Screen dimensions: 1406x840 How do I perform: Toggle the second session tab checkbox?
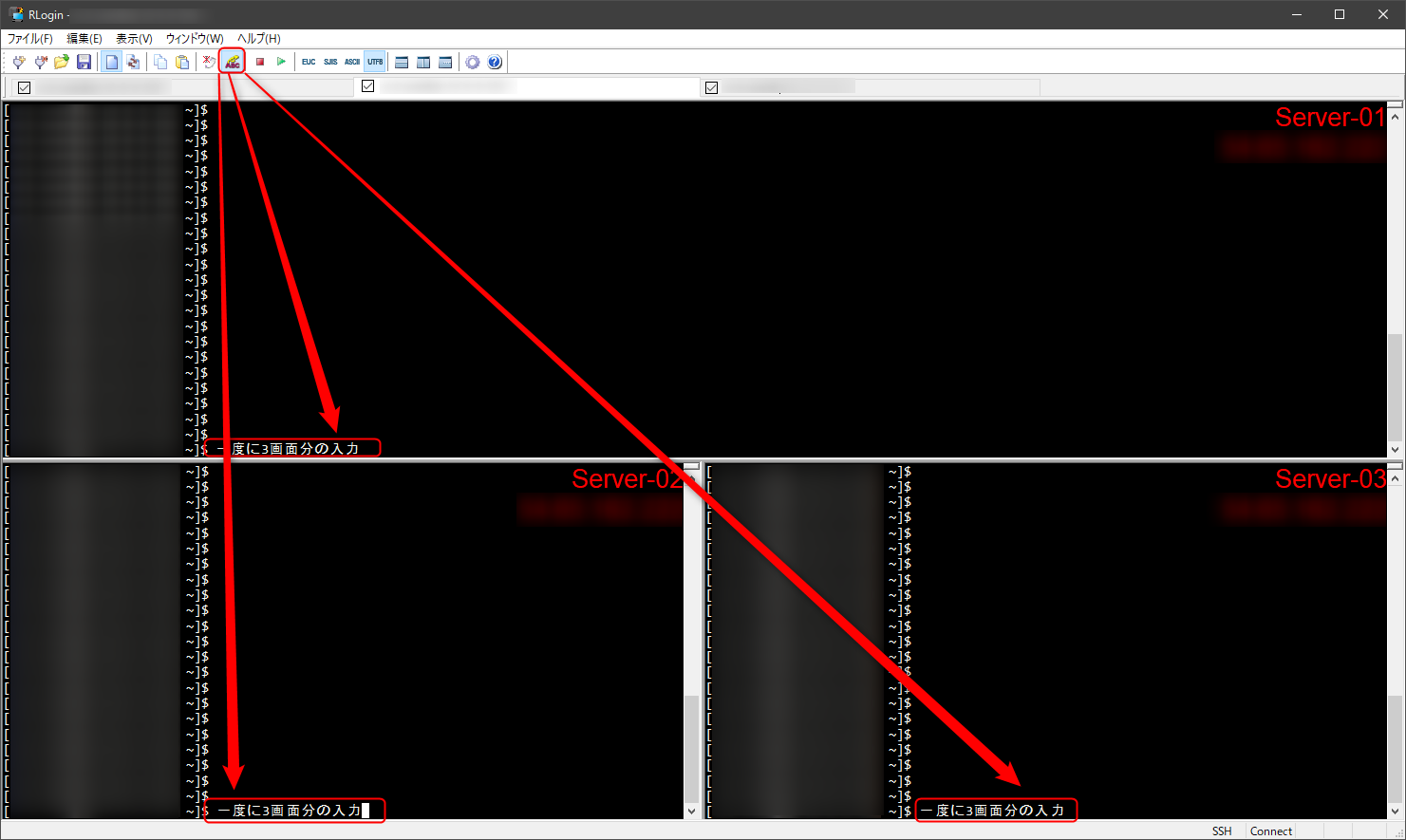(x=368, y=86)
